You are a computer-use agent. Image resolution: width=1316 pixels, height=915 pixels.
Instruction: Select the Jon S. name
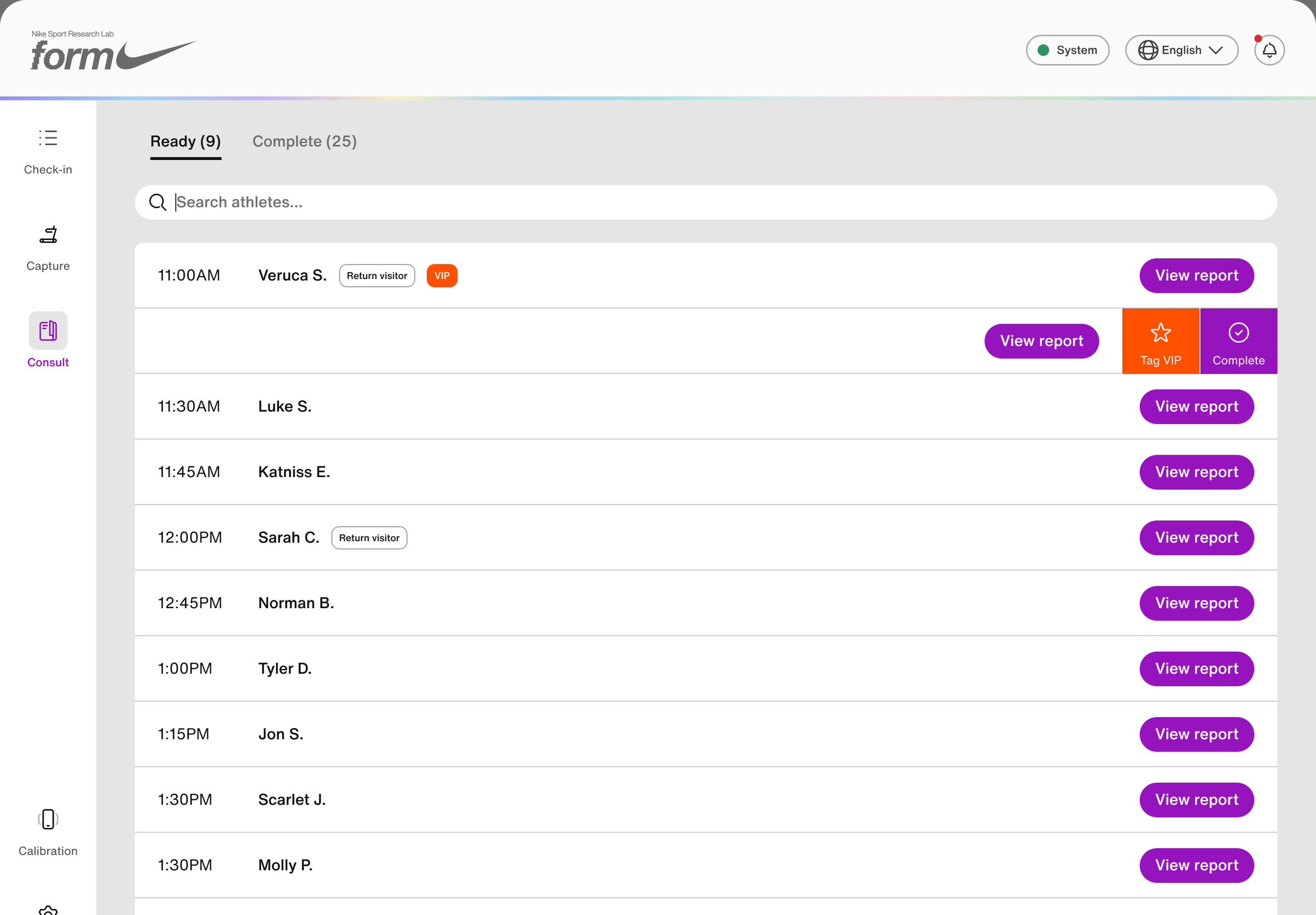280,734
